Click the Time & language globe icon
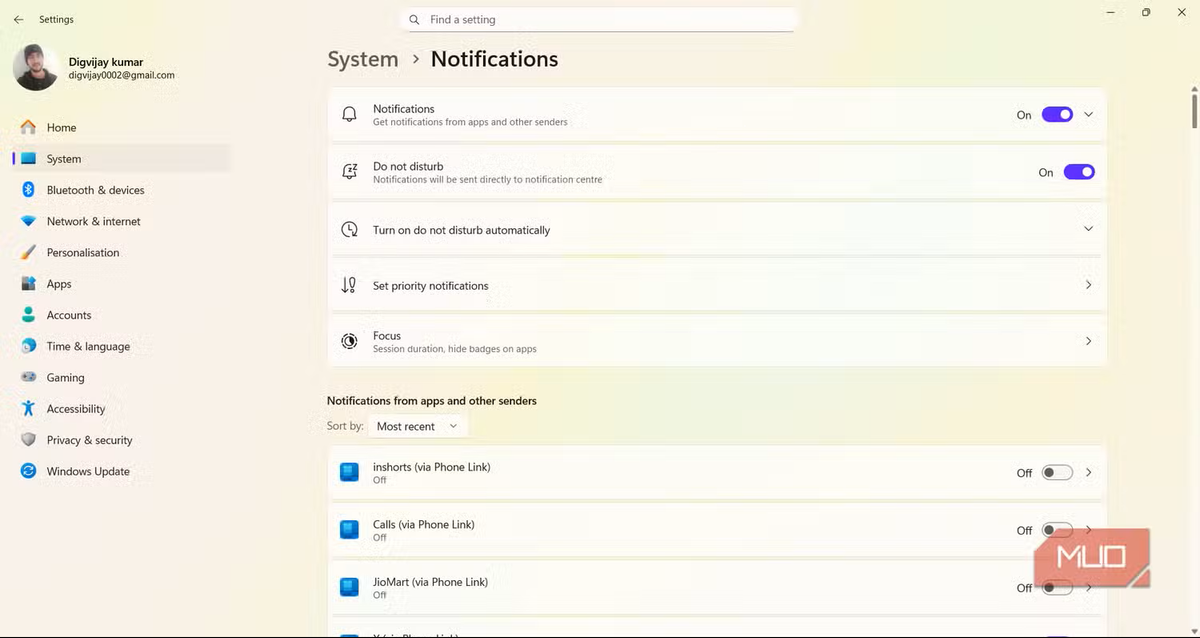Image resolution: width=1200 pixels, height=638 pixels. [28, 346]
